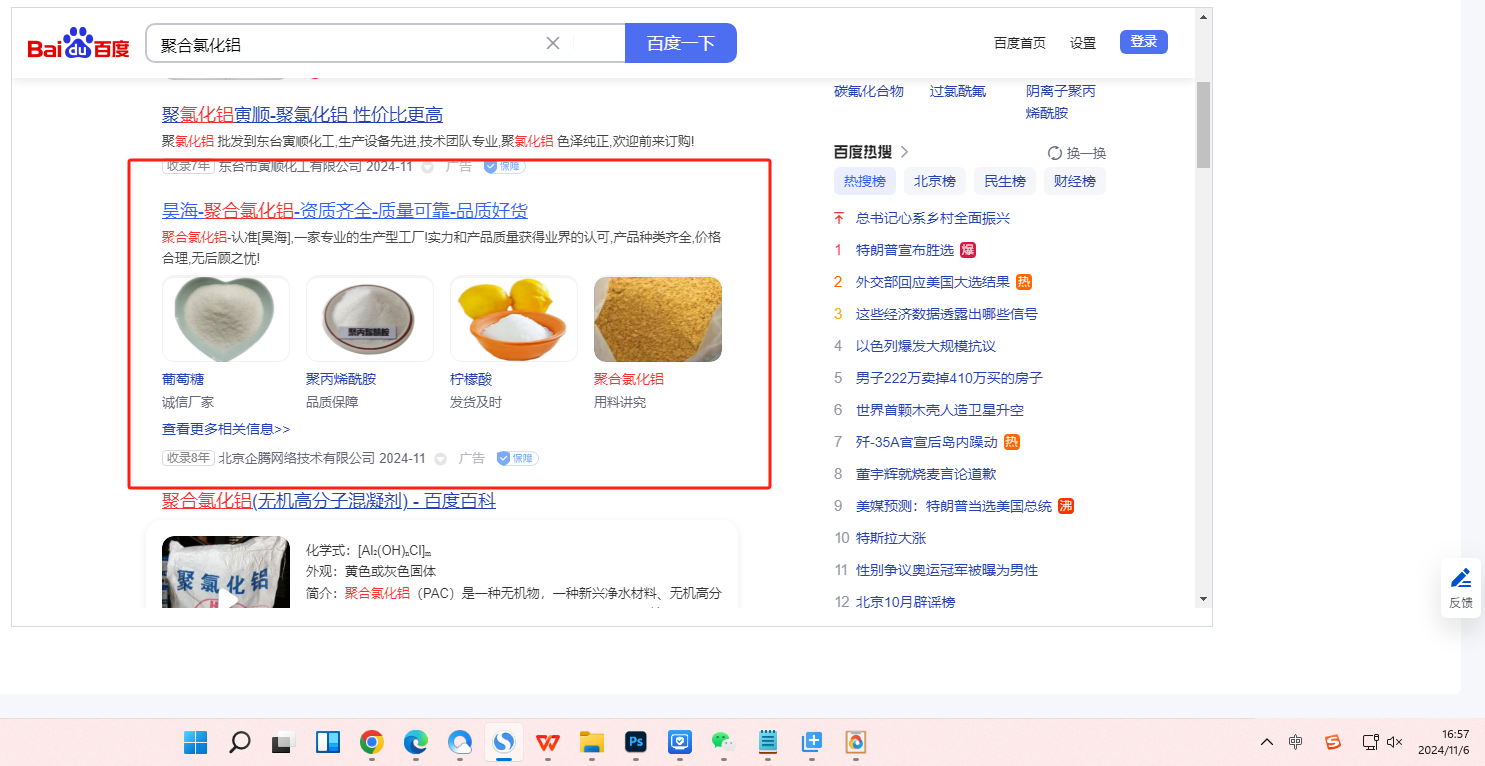
Task: Click the 柠檬酸 product link
Action: pos(471,379)
